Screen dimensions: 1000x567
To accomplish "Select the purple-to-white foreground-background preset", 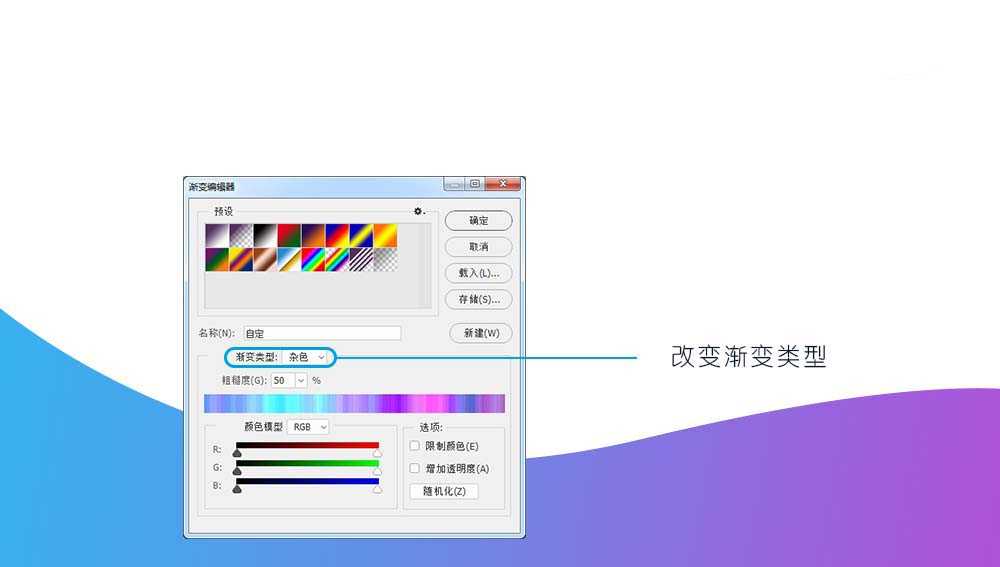I will click(x=217, y=235).
